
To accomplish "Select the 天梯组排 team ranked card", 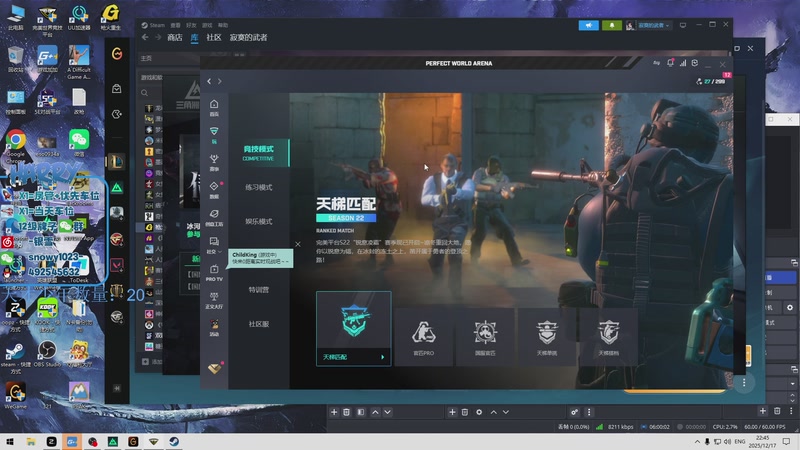I will [x=608, y=336].
